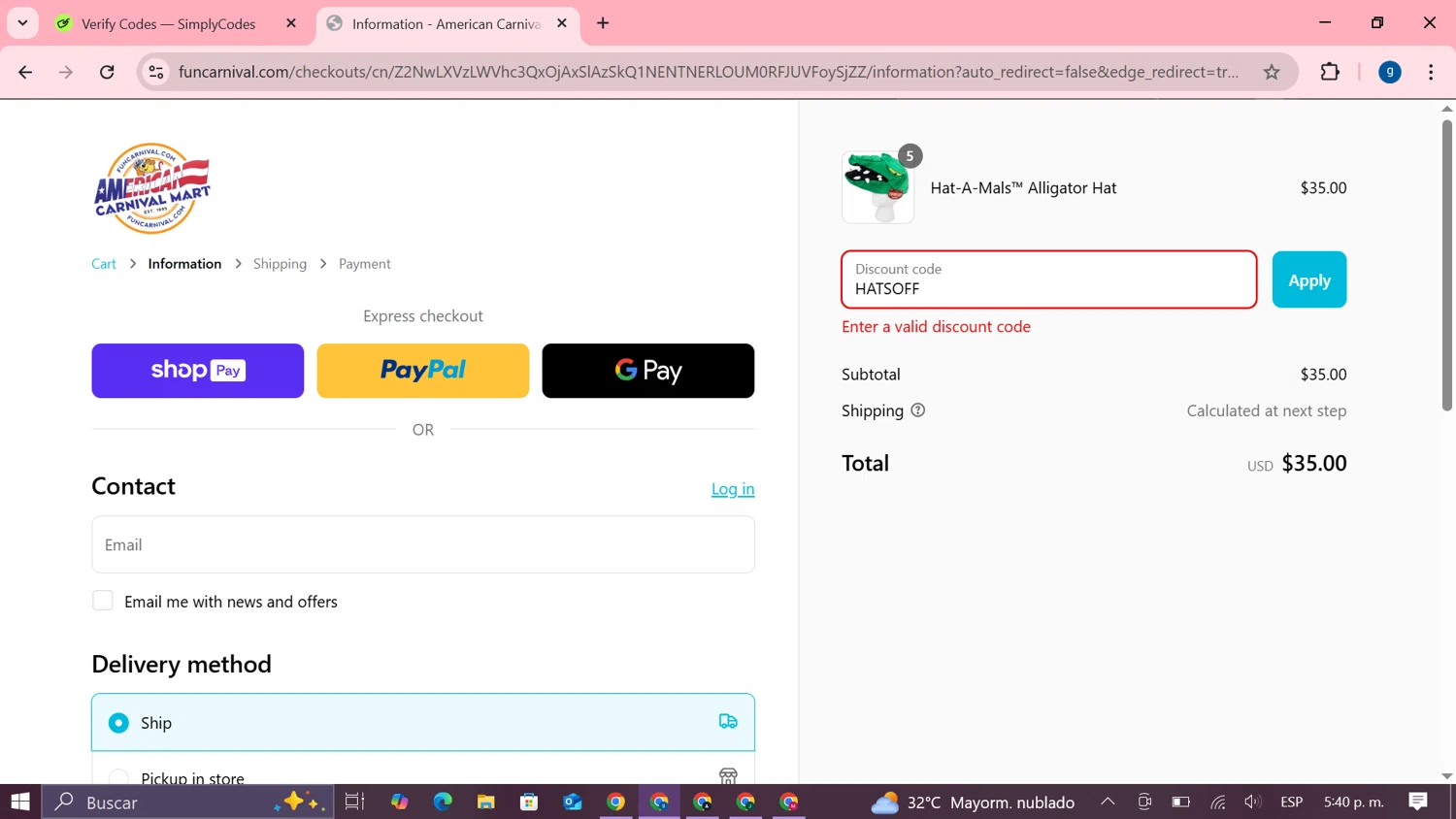View site information icon in address bar
Viewport: 1456px width, 819px height.
pyautogui.click(x=156, y=72)
